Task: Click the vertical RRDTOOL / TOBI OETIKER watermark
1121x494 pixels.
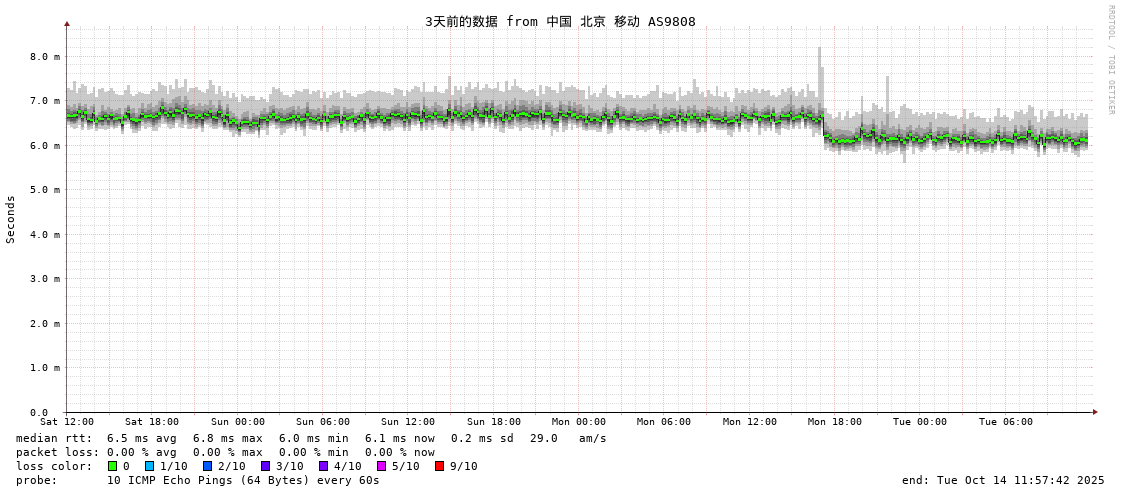Action: pos(1110,60)
